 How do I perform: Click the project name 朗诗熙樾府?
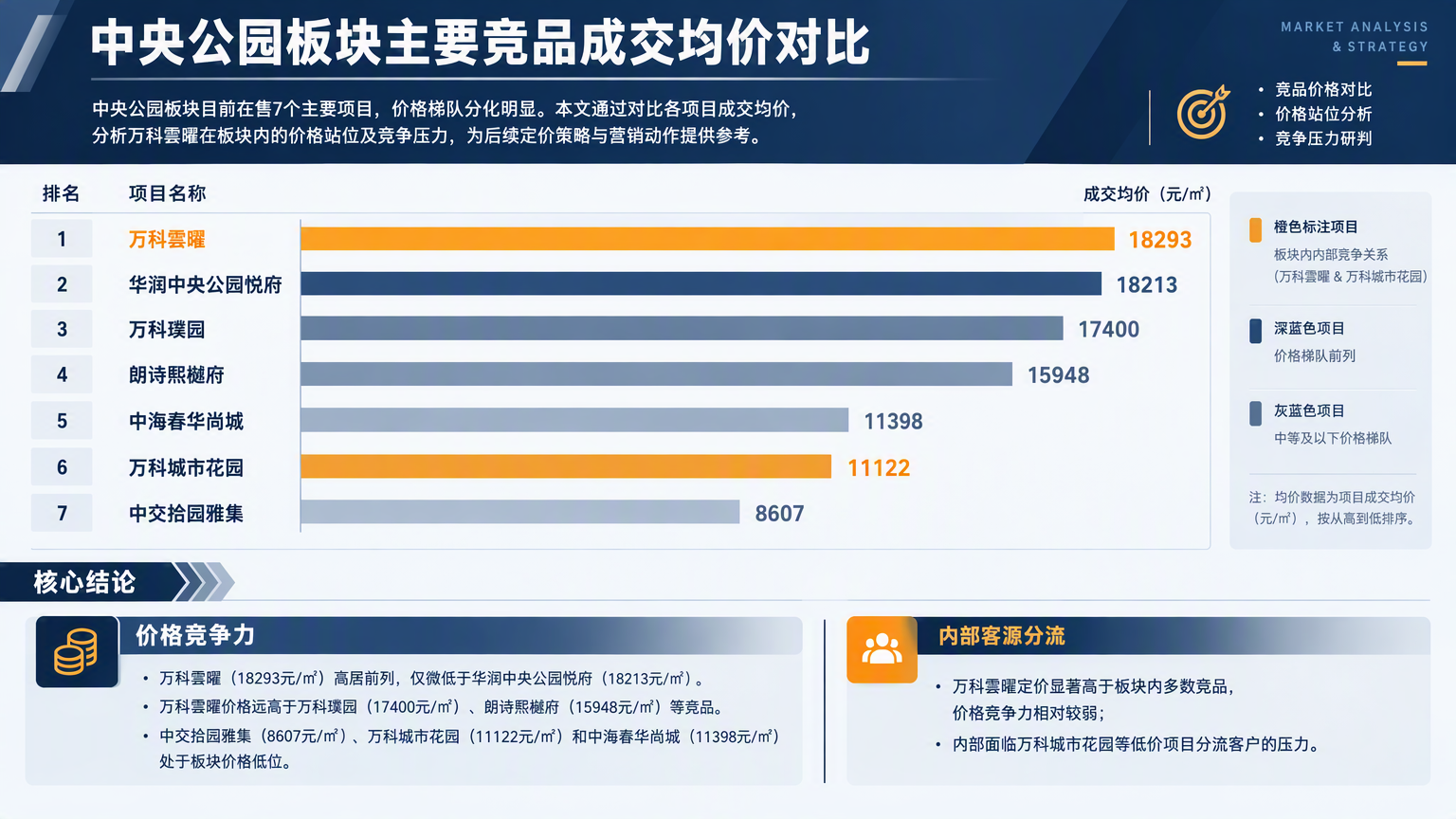(176, 374)
